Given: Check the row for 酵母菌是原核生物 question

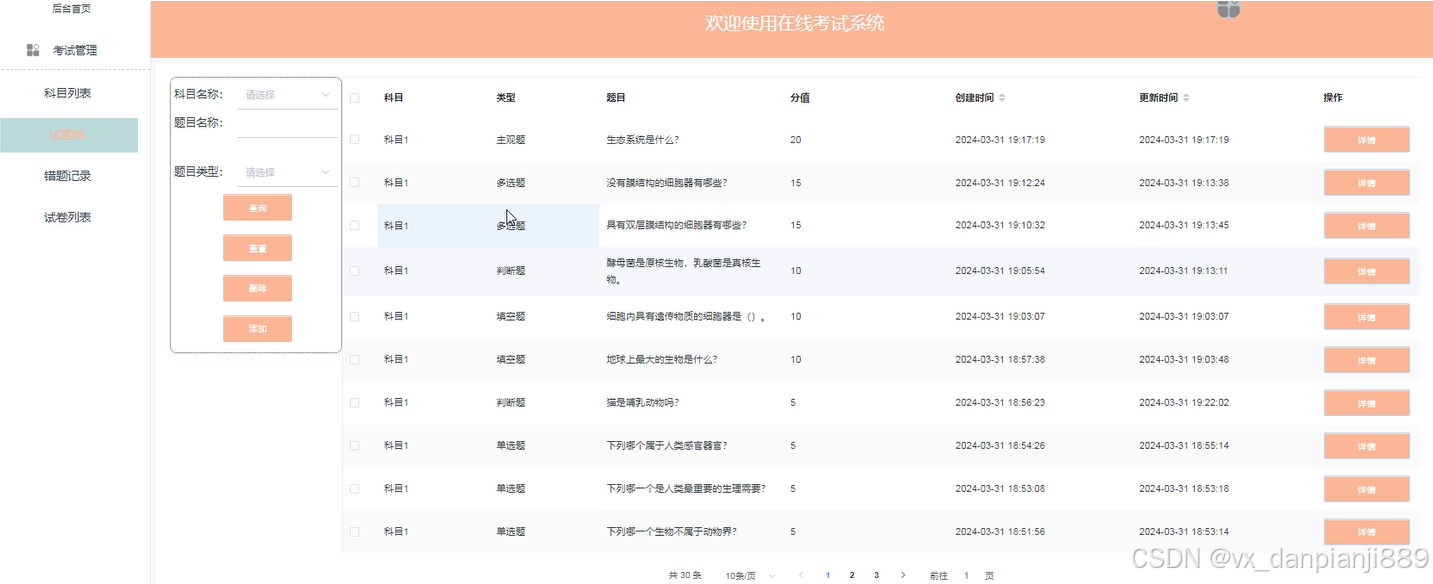Looking at the screenshot, I should pyautogui.click(x=355, y=271).
